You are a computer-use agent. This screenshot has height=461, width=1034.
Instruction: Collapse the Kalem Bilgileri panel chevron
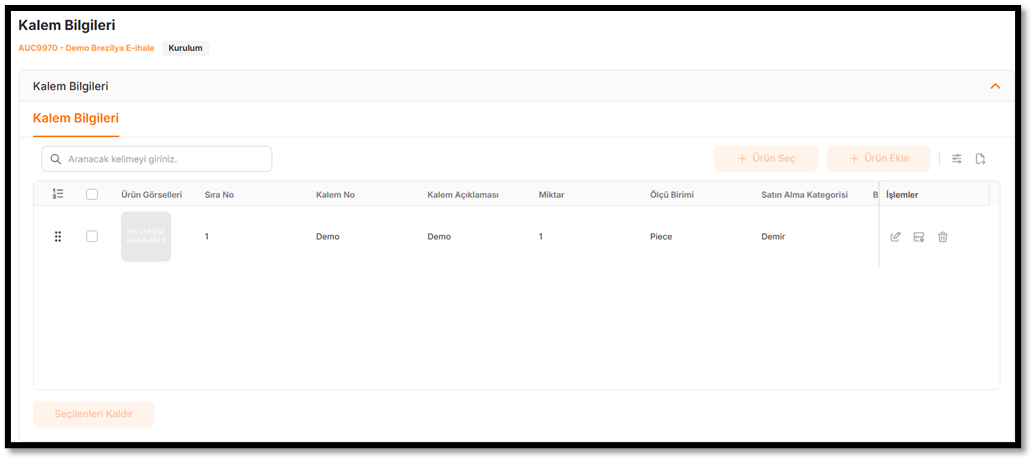994,86
